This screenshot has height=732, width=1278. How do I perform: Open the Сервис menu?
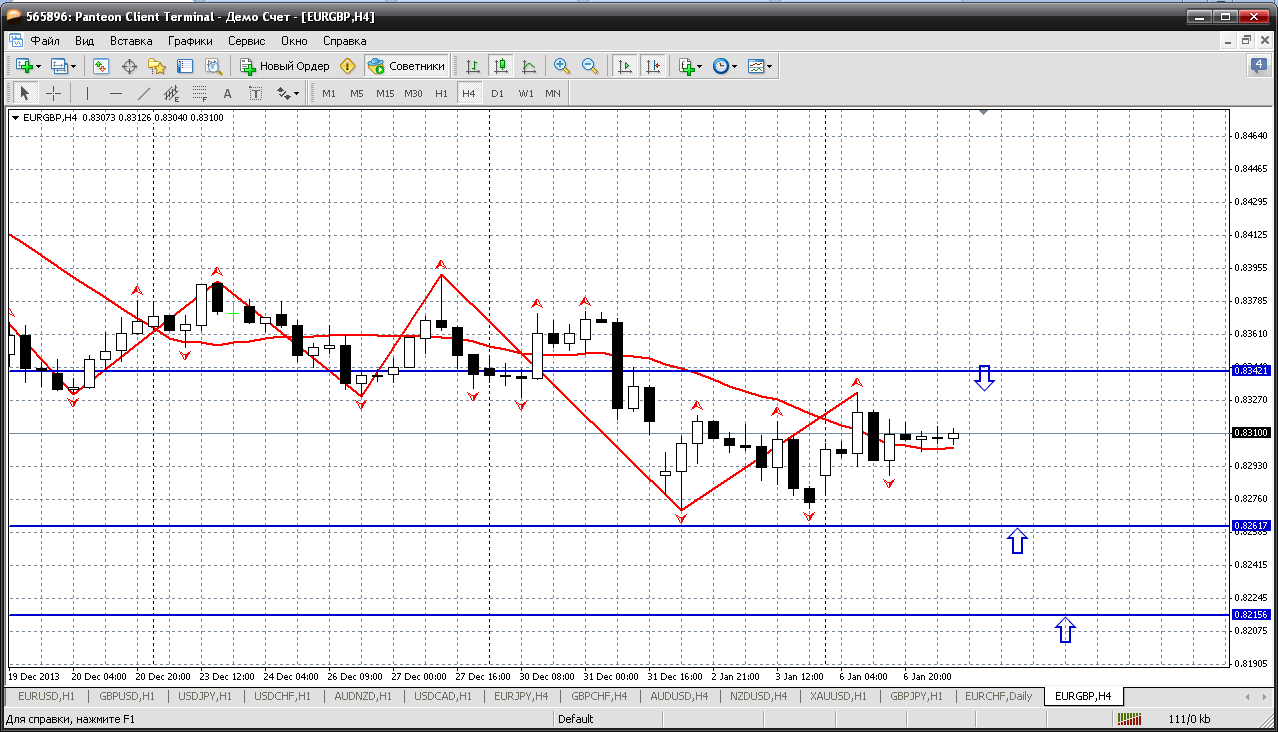246,41
